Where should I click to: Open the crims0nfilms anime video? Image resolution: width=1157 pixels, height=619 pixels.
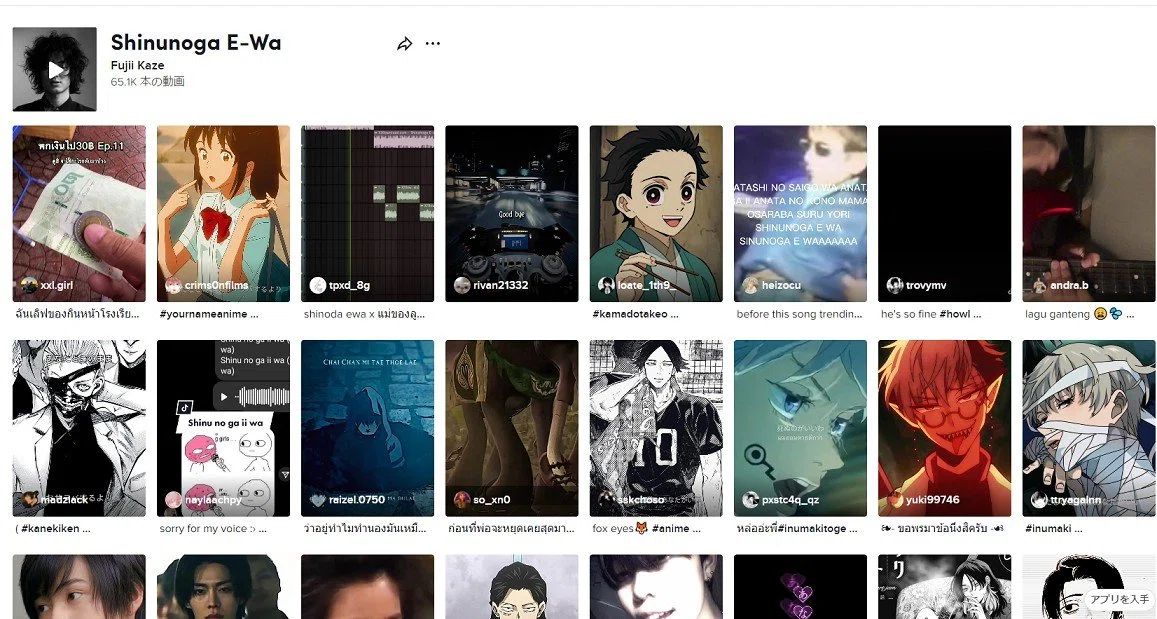click(224, 213)
